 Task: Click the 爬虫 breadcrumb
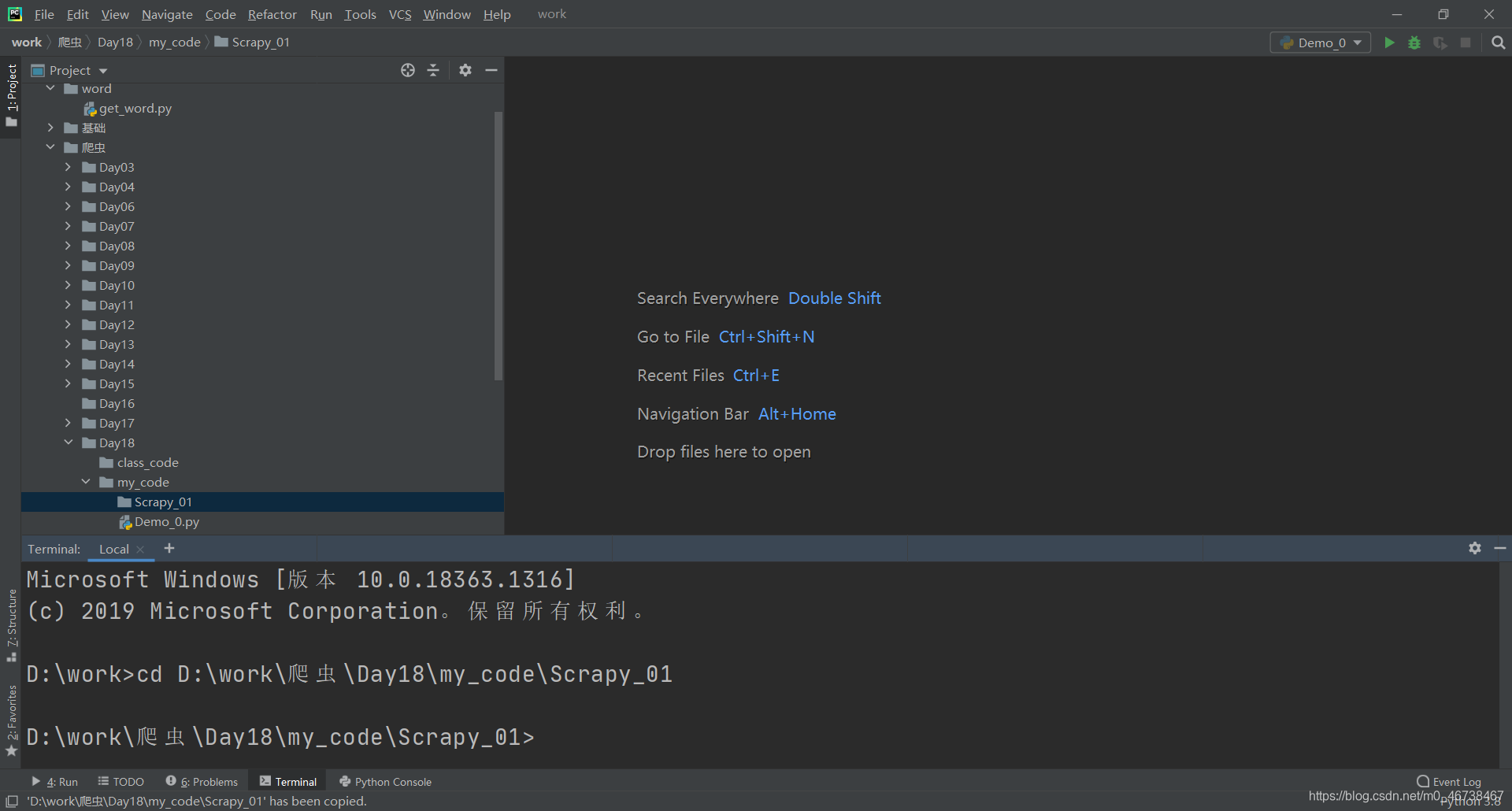(70, 43)
